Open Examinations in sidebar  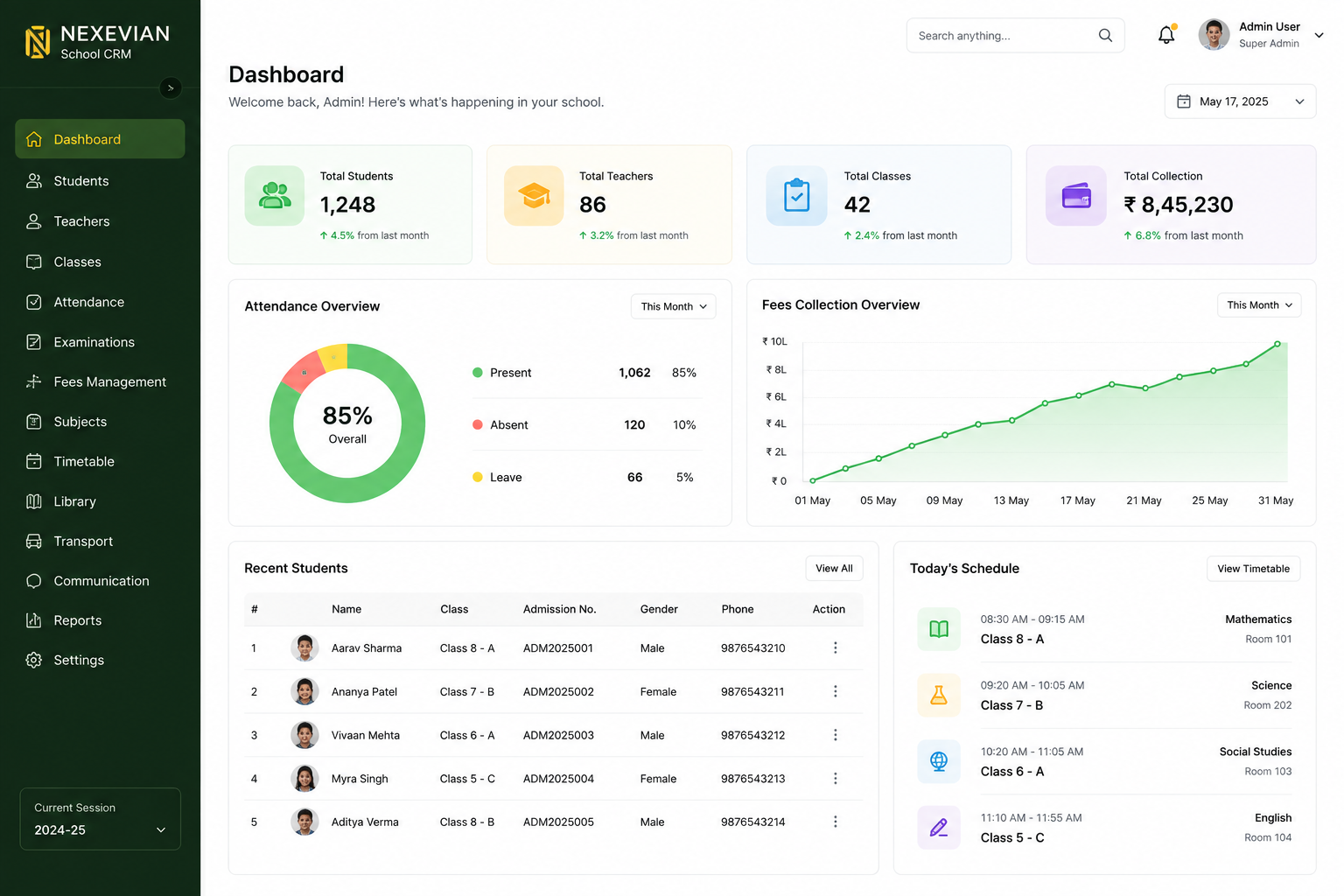pos(100,342)
